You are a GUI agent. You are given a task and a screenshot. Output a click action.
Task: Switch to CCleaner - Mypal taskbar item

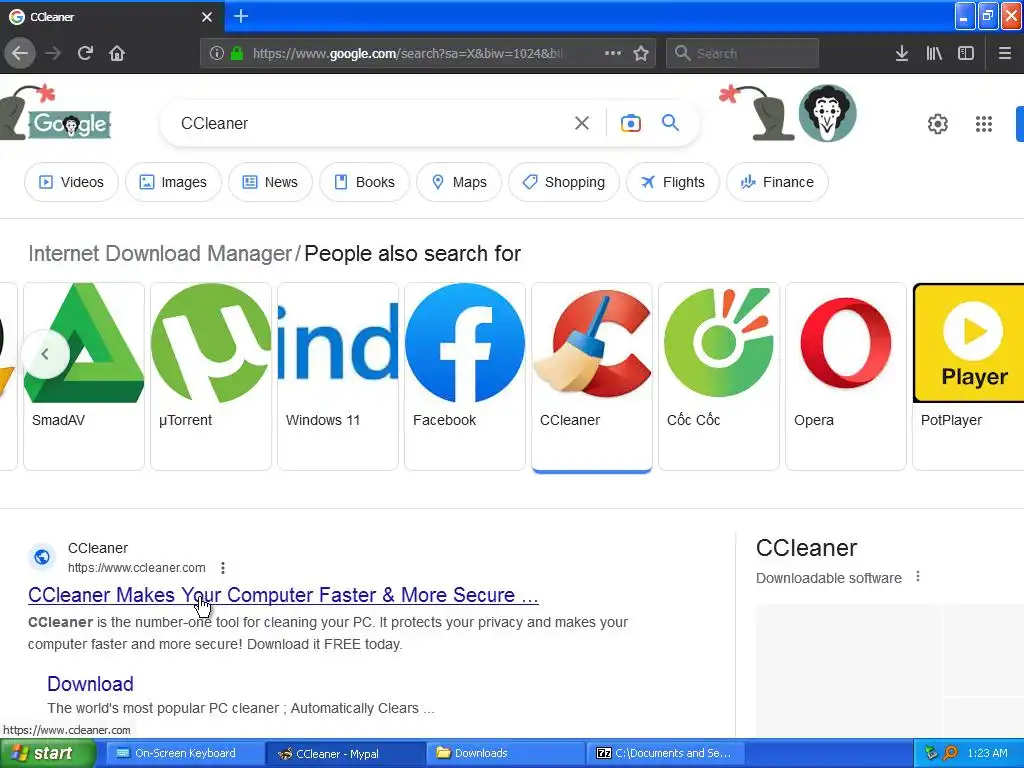(344, 754)
